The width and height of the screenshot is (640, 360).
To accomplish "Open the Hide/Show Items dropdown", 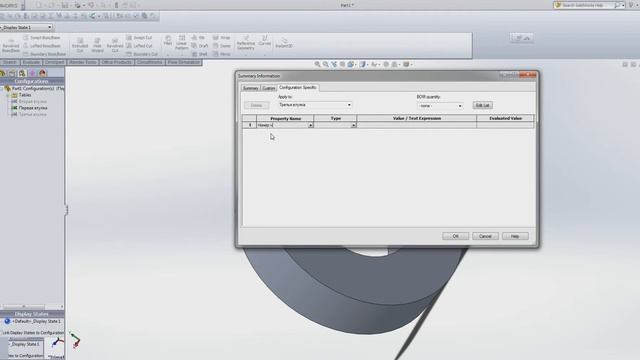I will 375,64.
